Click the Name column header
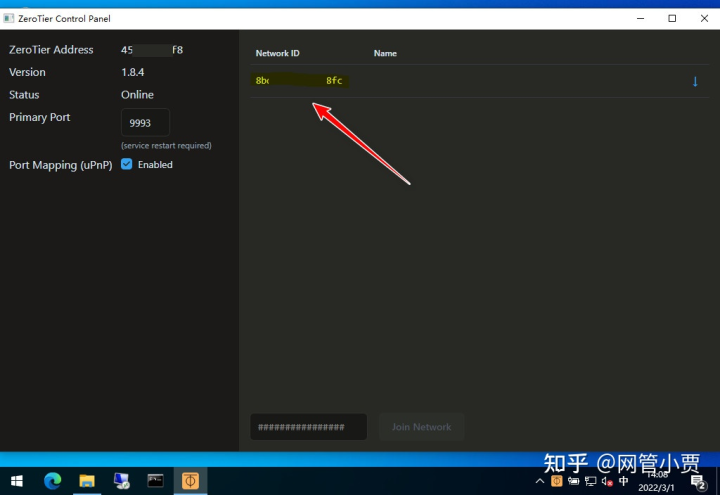The height and width of the screenshot is (495, 720). (x=385, y=53)
